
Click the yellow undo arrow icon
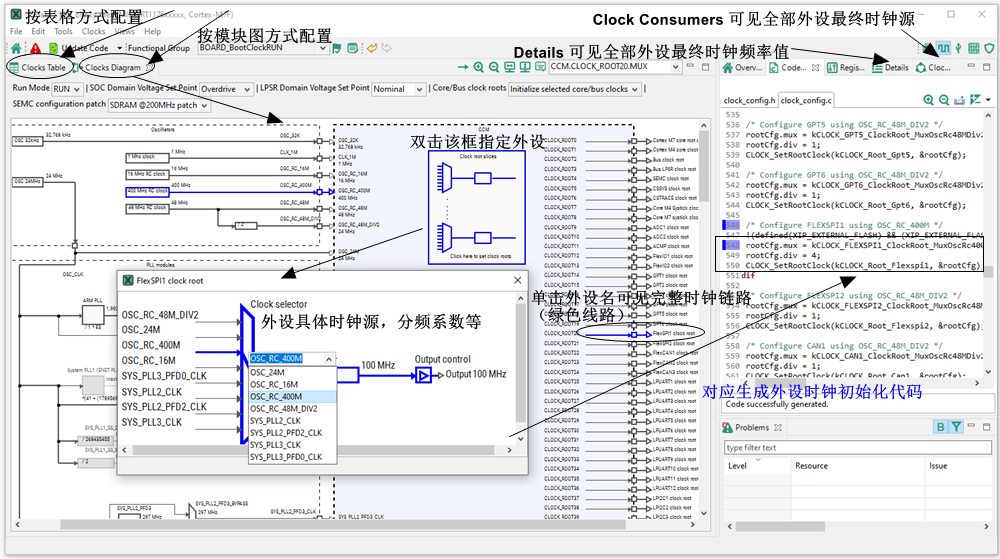[x=371, y=48]
